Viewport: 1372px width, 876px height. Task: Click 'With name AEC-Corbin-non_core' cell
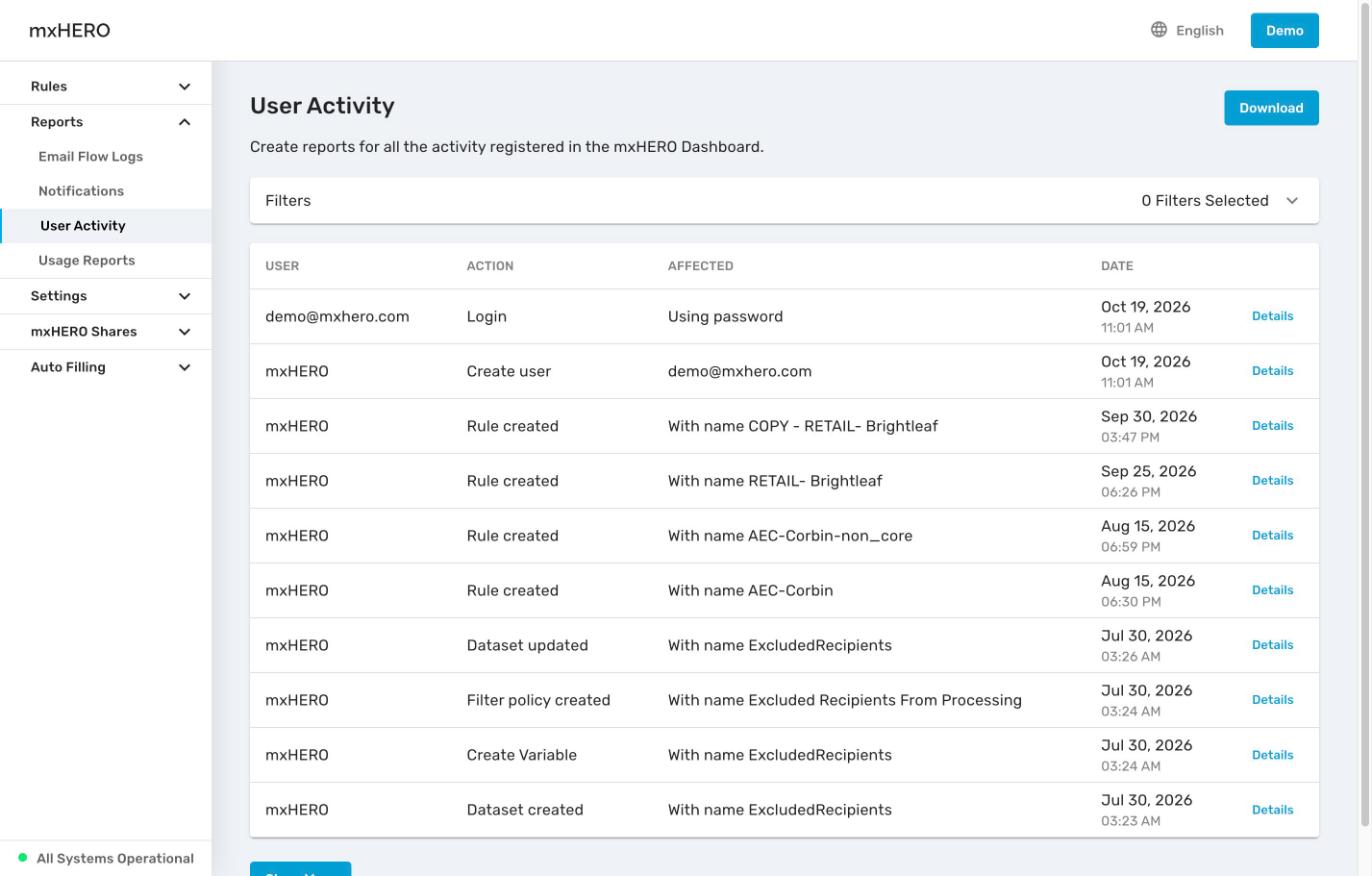[790, 536]
